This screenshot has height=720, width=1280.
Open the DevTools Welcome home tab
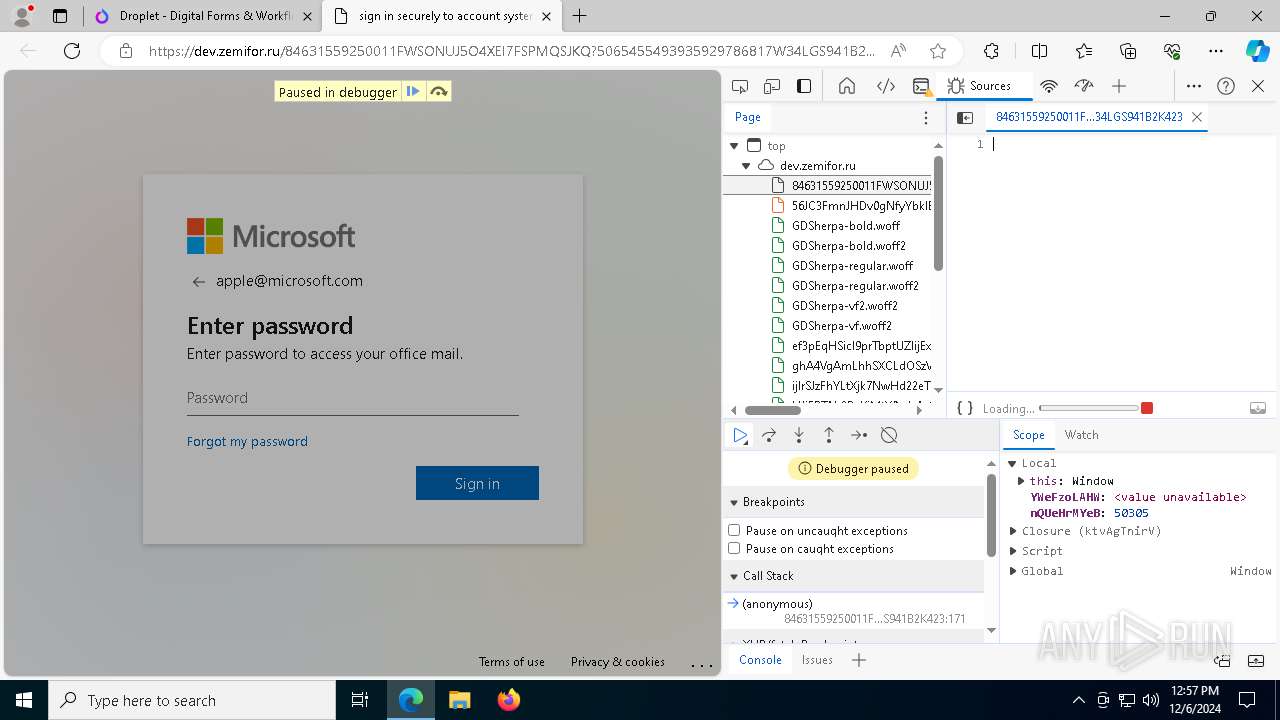click(x=847, y=86)
